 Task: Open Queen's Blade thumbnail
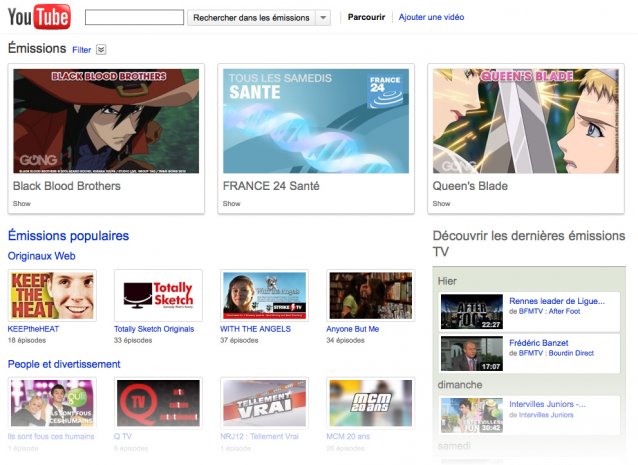point(526,121)
